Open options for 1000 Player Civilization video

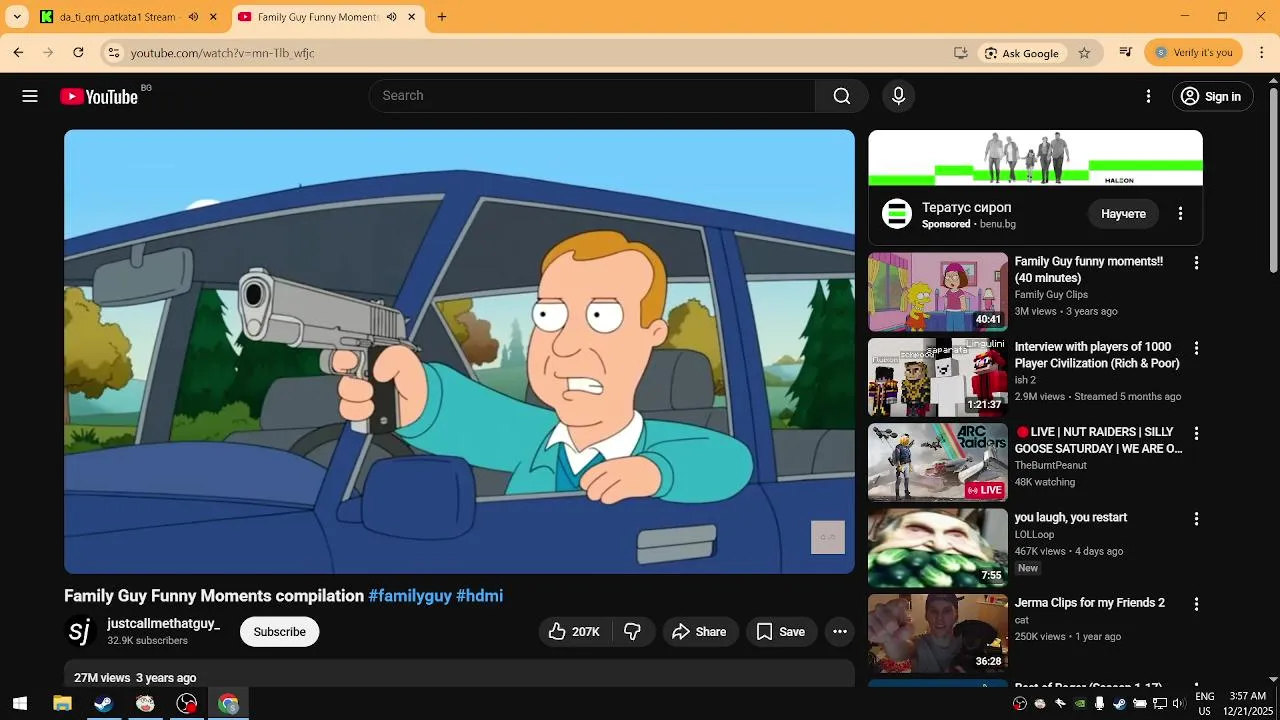(1196, 348)
